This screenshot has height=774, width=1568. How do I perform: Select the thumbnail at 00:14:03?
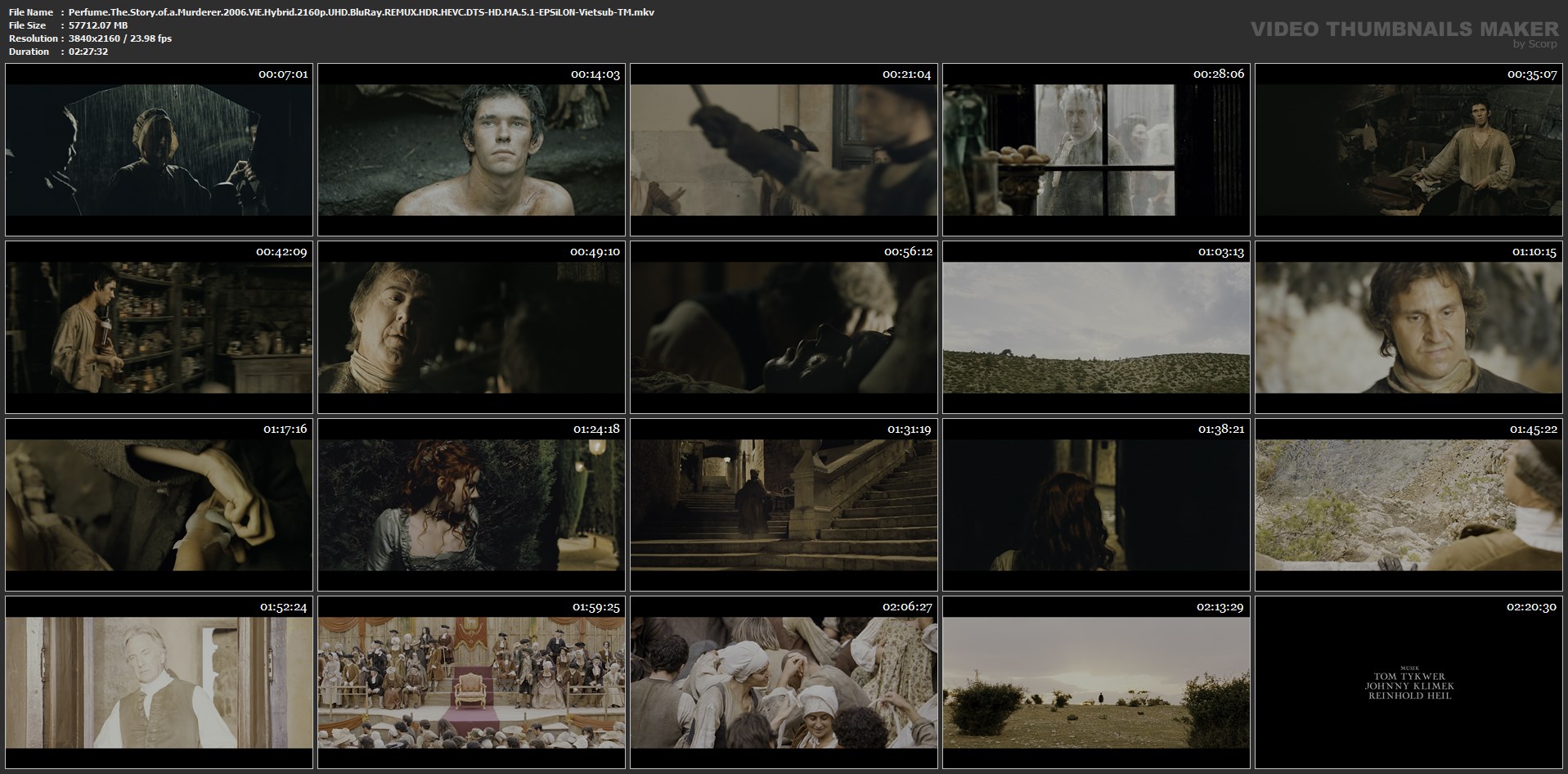point(471,151)
